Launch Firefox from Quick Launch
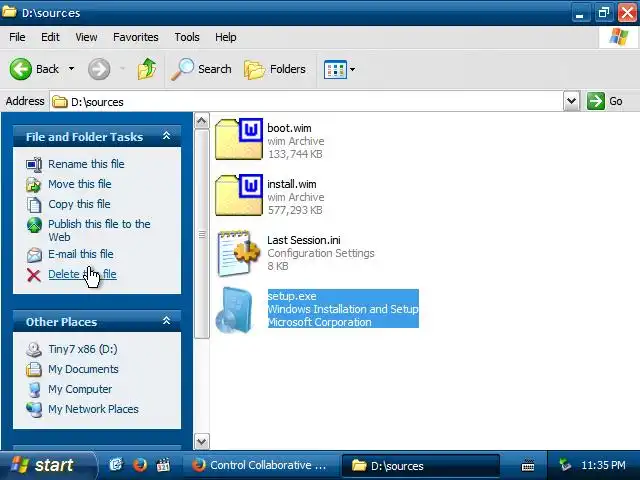 point(140,465)
